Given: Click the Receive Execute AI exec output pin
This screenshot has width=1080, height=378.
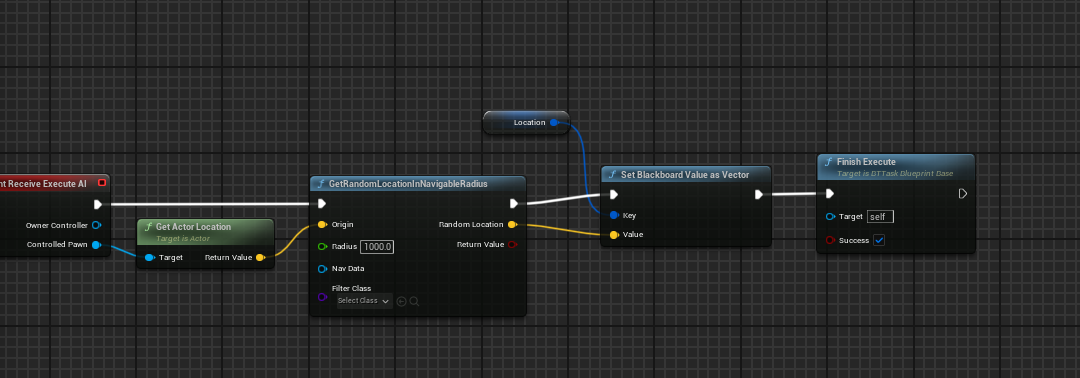Looking at the screenshot, I should click(x=98, y=204).
